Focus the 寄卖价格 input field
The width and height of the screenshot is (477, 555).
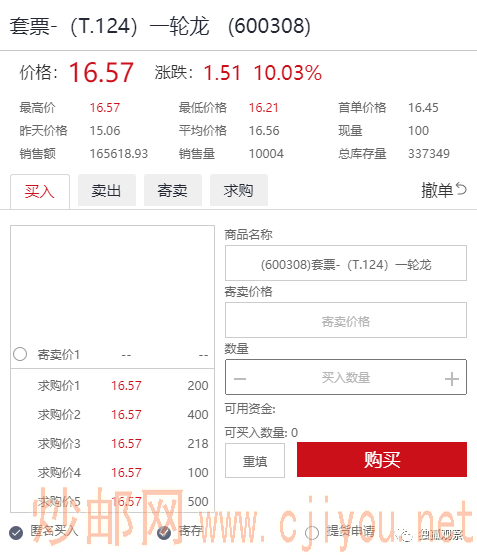pyautogui.click(x=346, y=320)
